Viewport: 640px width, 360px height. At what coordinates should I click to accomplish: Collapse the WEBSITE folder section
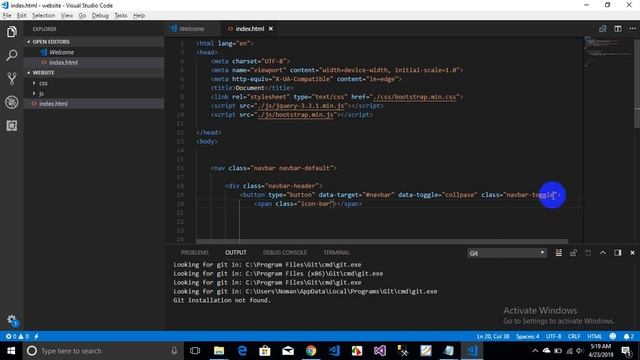coord(94,73)
